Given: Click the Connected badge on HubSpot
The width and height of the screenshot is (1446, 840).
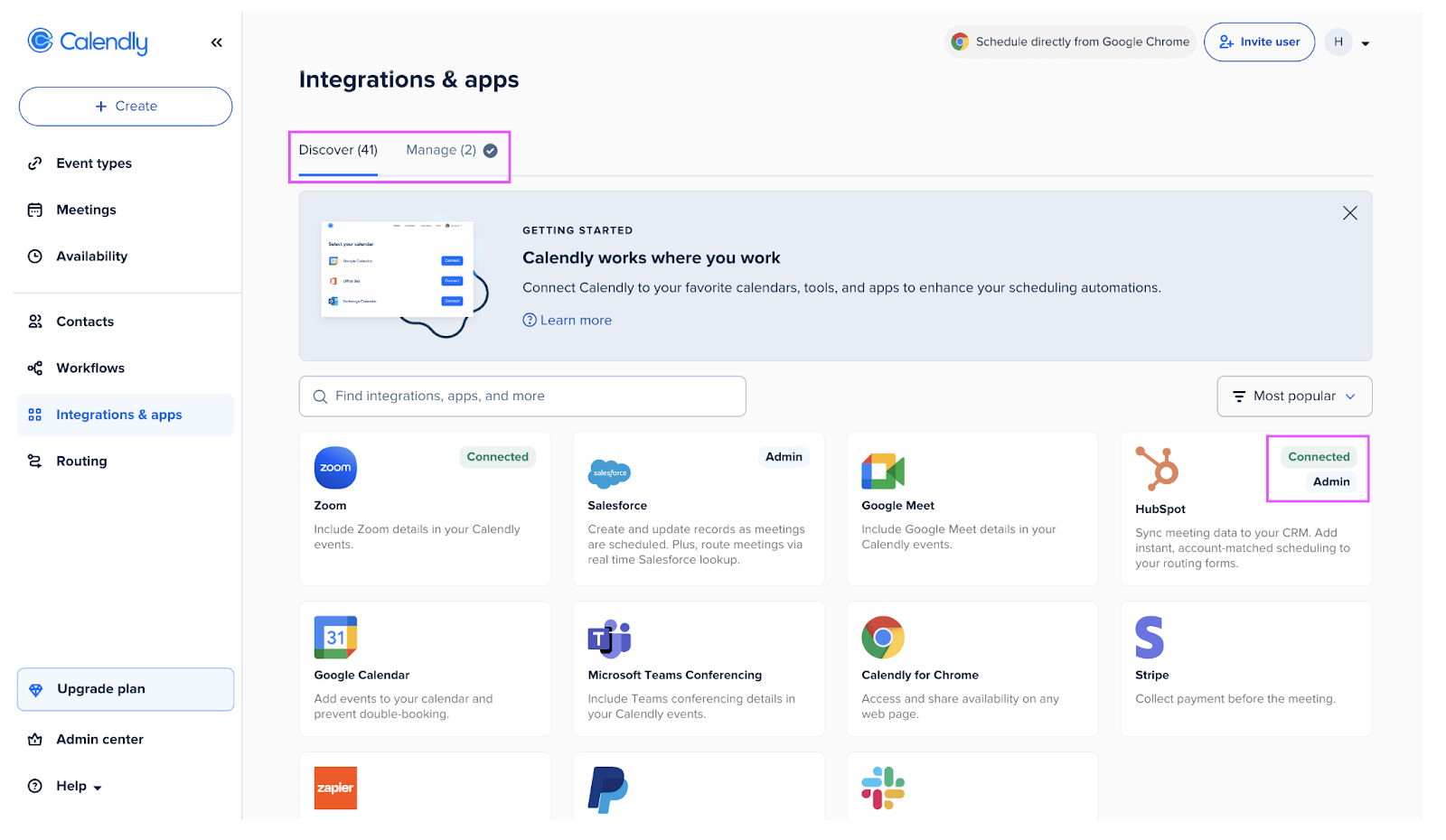Looking at the screenshot, I should [x=1319, y=457].
